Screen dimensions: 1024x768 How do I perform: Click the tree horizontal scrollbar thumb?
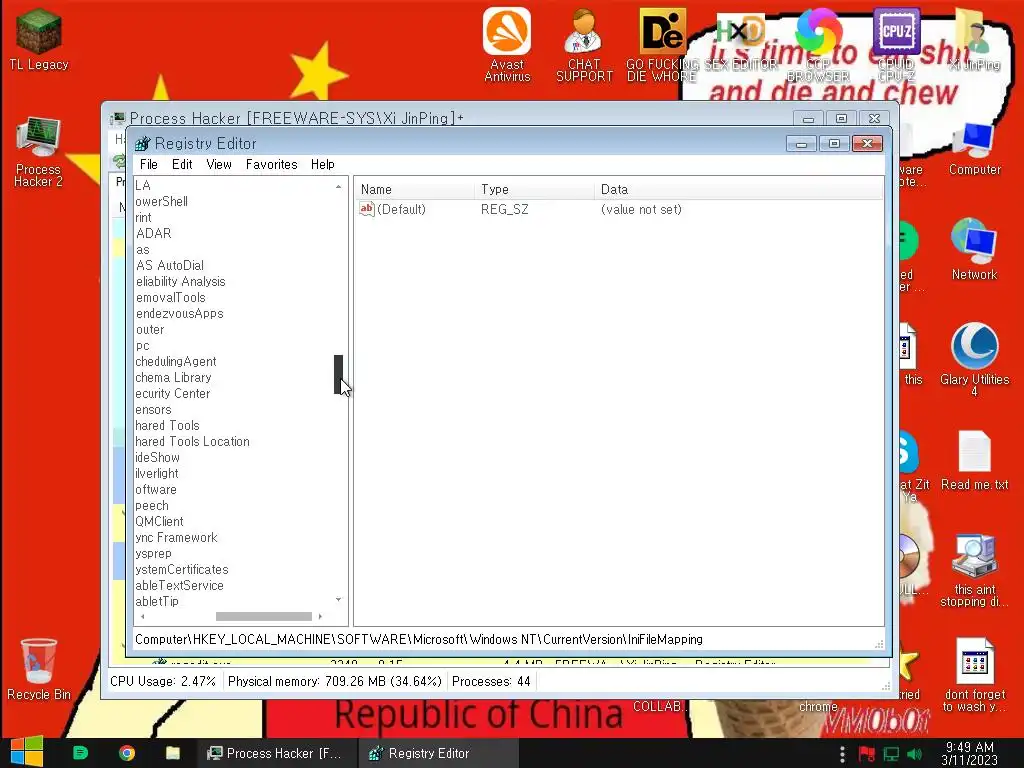[264, 616]
